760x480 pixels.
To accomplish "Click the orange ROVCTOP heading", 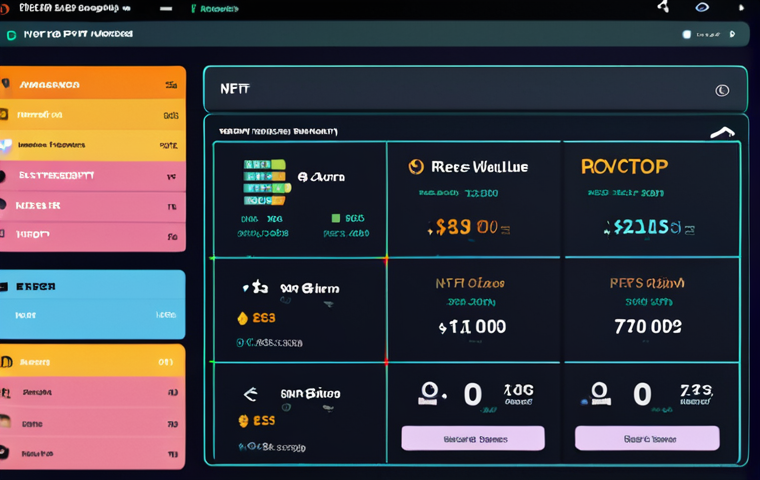I will (624, 167).
